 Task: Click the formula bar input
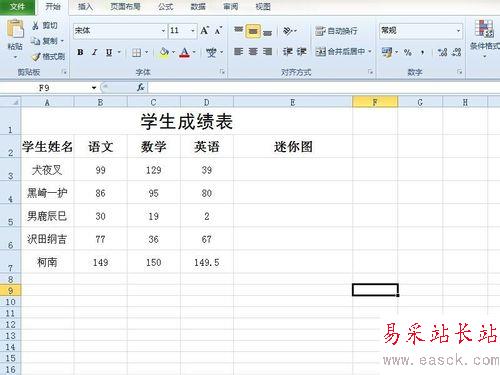[x=323, y=88]
